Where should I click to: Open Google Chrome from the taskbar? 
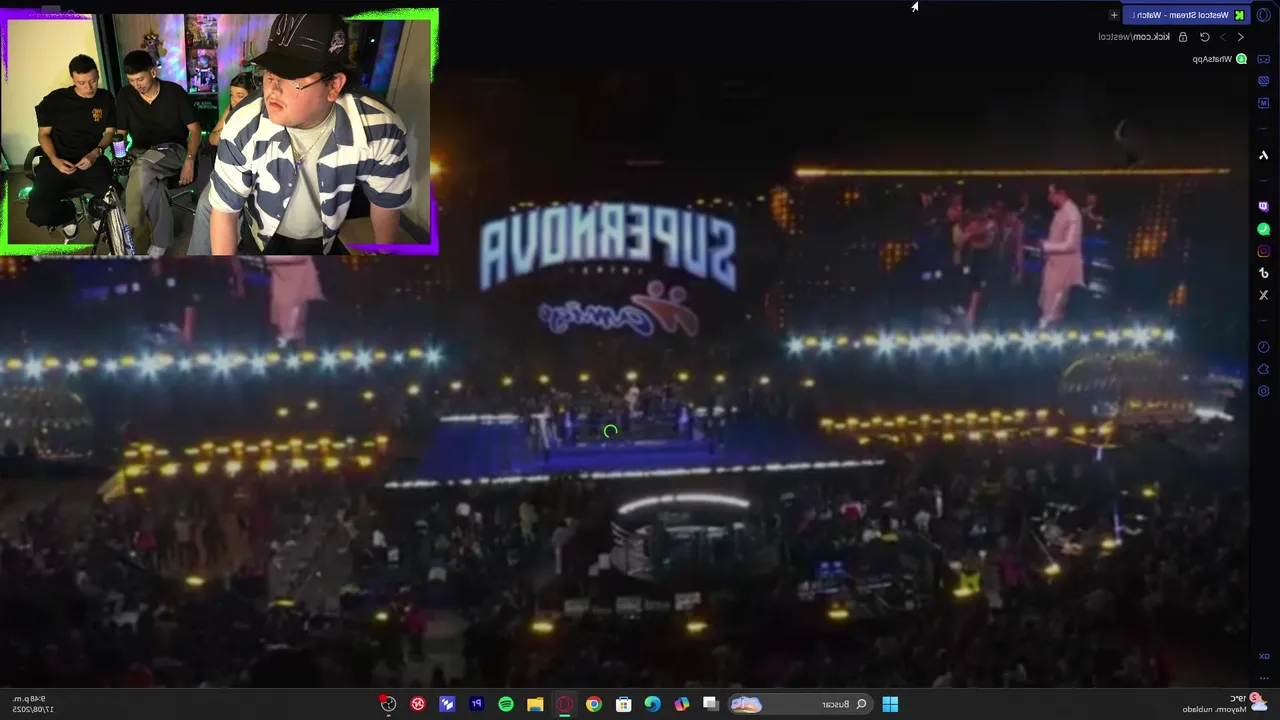point(594,704)
